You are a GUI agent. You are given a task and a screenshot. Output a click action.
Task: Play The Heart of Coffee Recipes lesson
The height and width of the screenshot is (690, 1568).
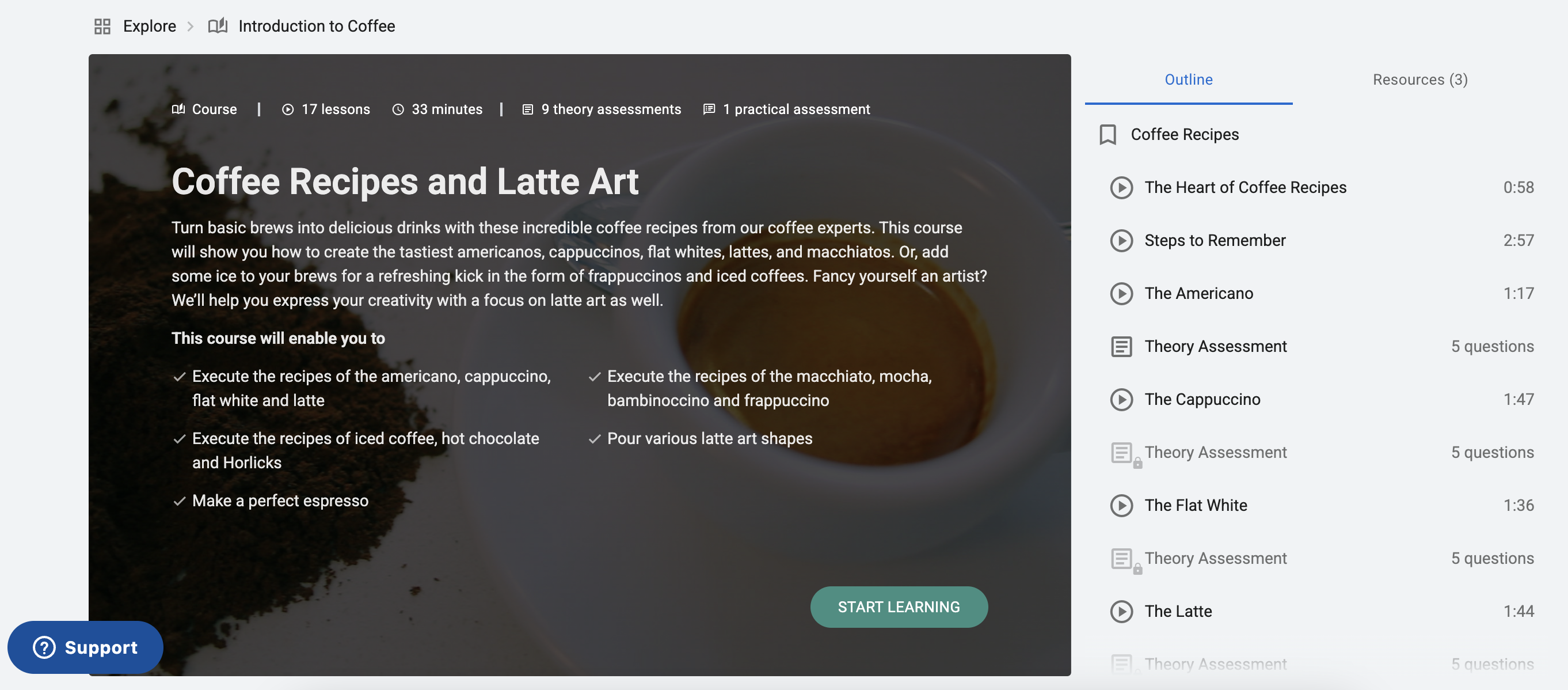pos(1121,188)
